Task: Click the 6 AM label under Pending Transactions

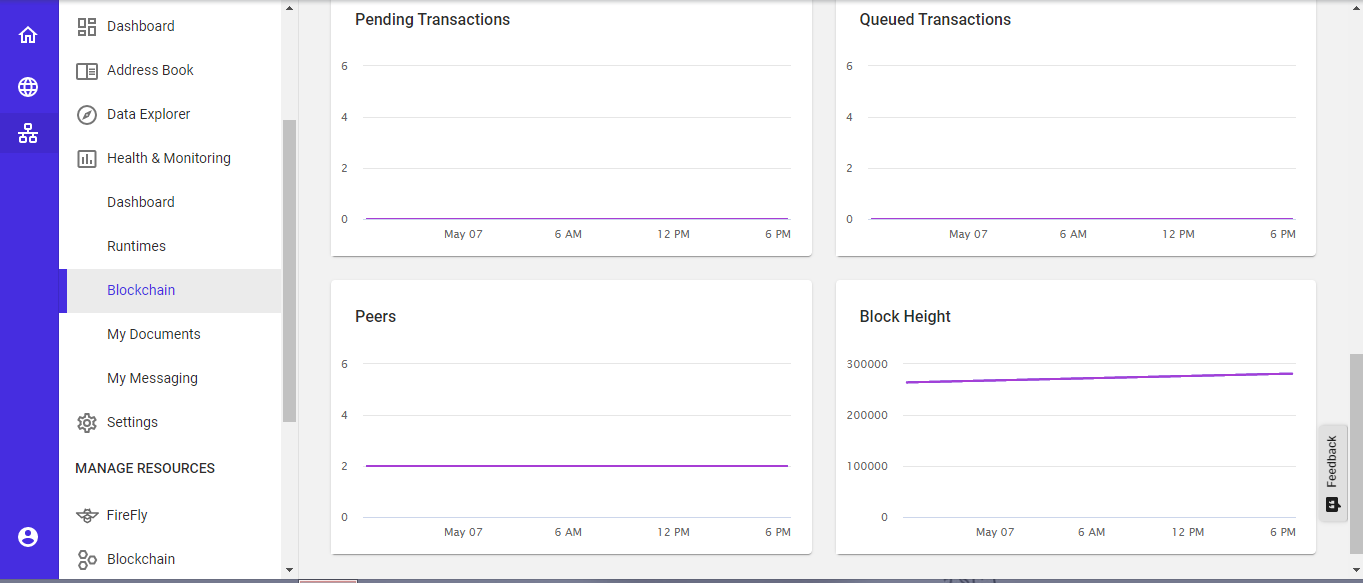Action: [x=568, y=234]
